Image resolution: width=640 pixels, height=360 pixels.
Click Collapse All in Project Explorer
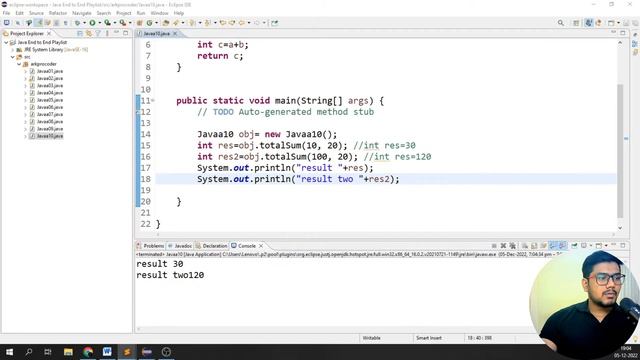(x=80, y=33)
